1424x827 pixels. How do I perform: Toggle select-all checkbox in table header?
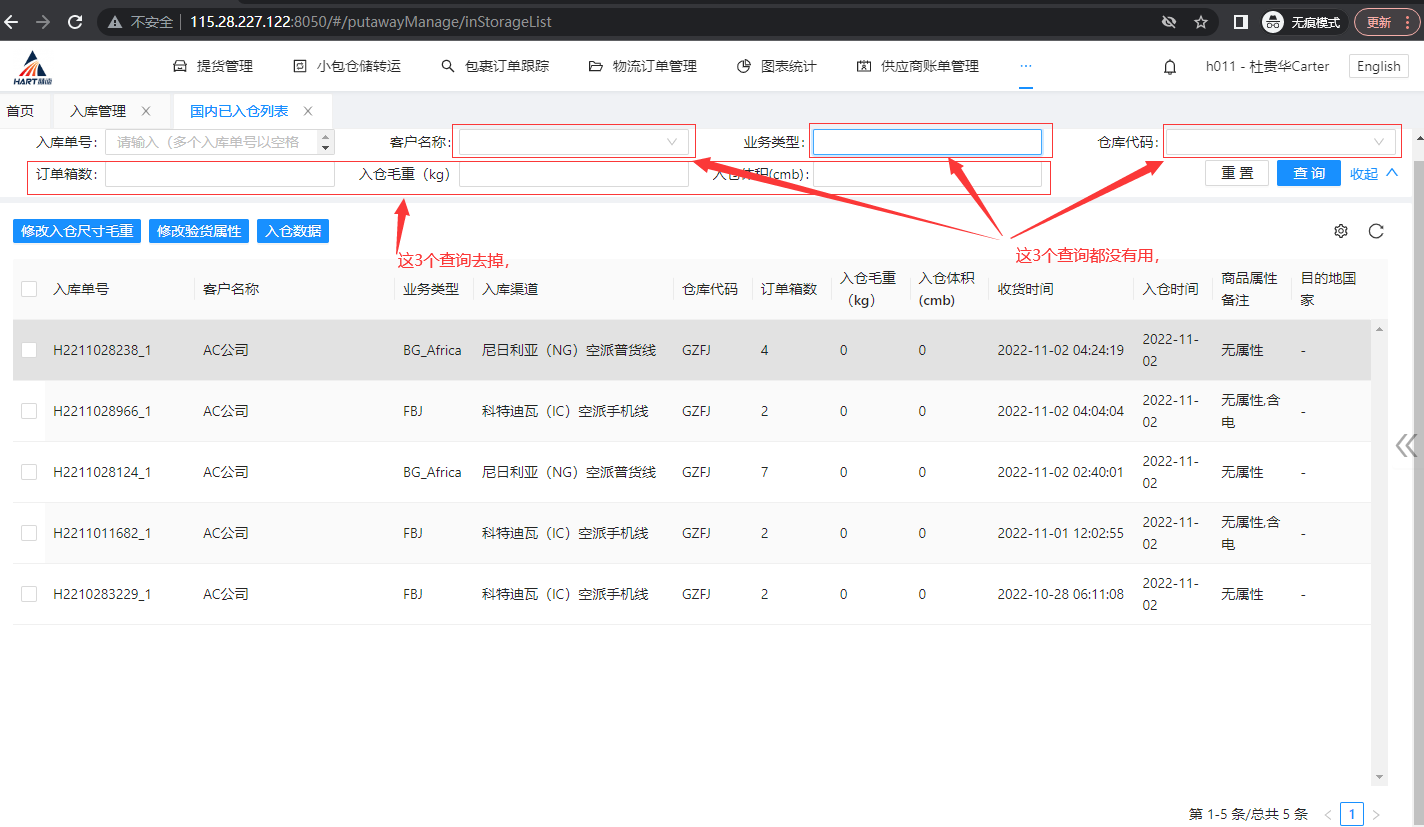click(29, 289)
